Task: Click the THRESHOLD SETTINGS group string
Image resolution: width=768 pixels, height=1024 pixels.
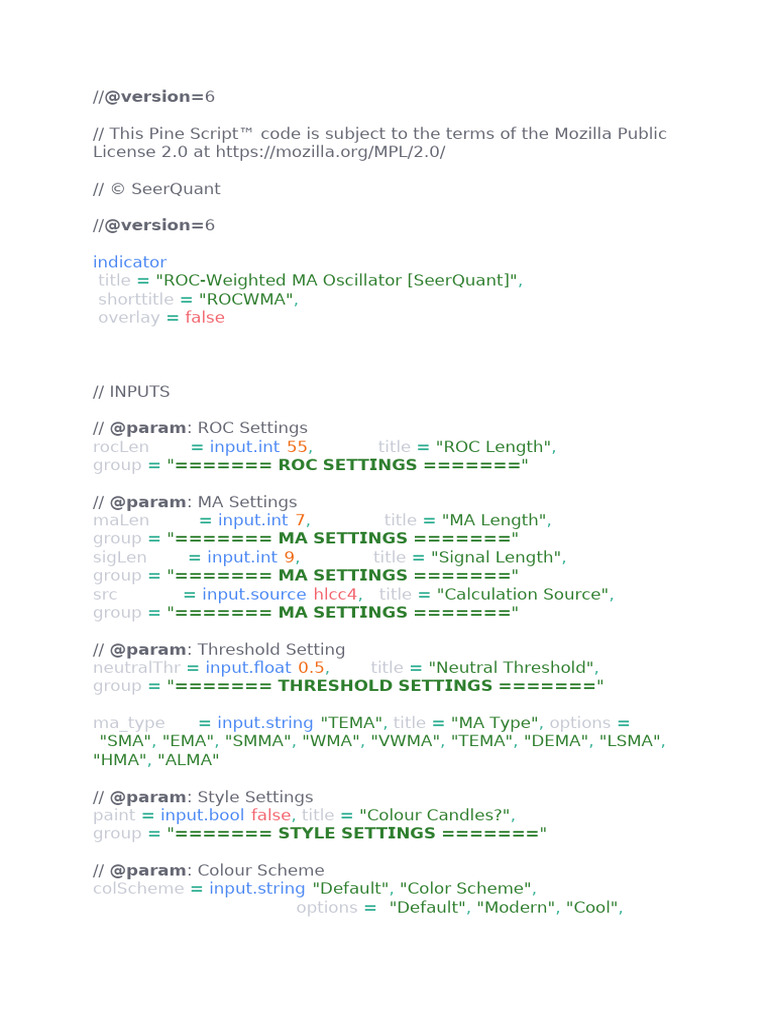Action: click(385, 686)
